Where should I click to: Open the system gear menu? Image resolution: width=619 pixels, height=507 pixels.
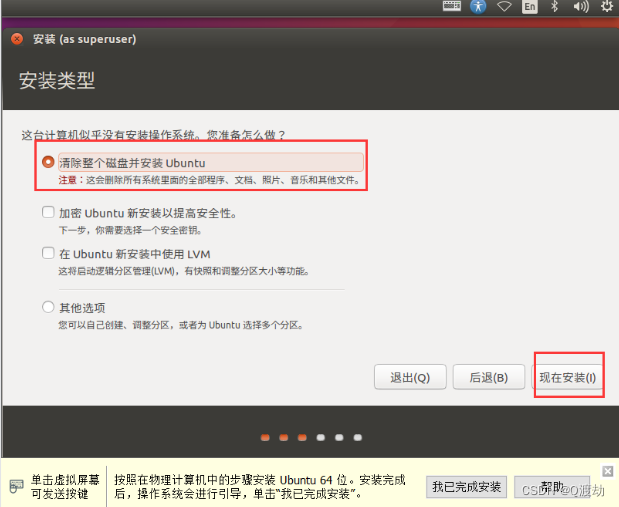(x=607, y=6)
